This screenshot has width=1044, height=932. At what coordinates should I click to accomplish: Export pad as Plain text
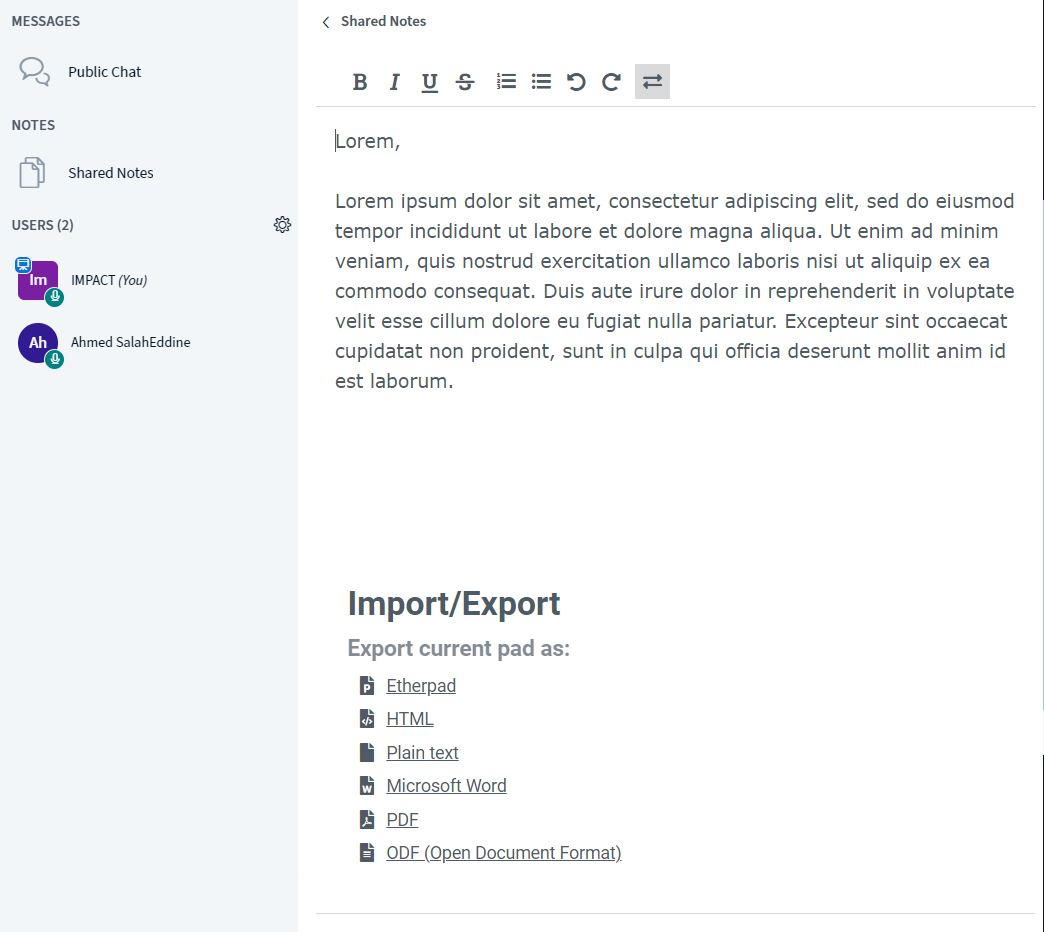coord(422,753)
